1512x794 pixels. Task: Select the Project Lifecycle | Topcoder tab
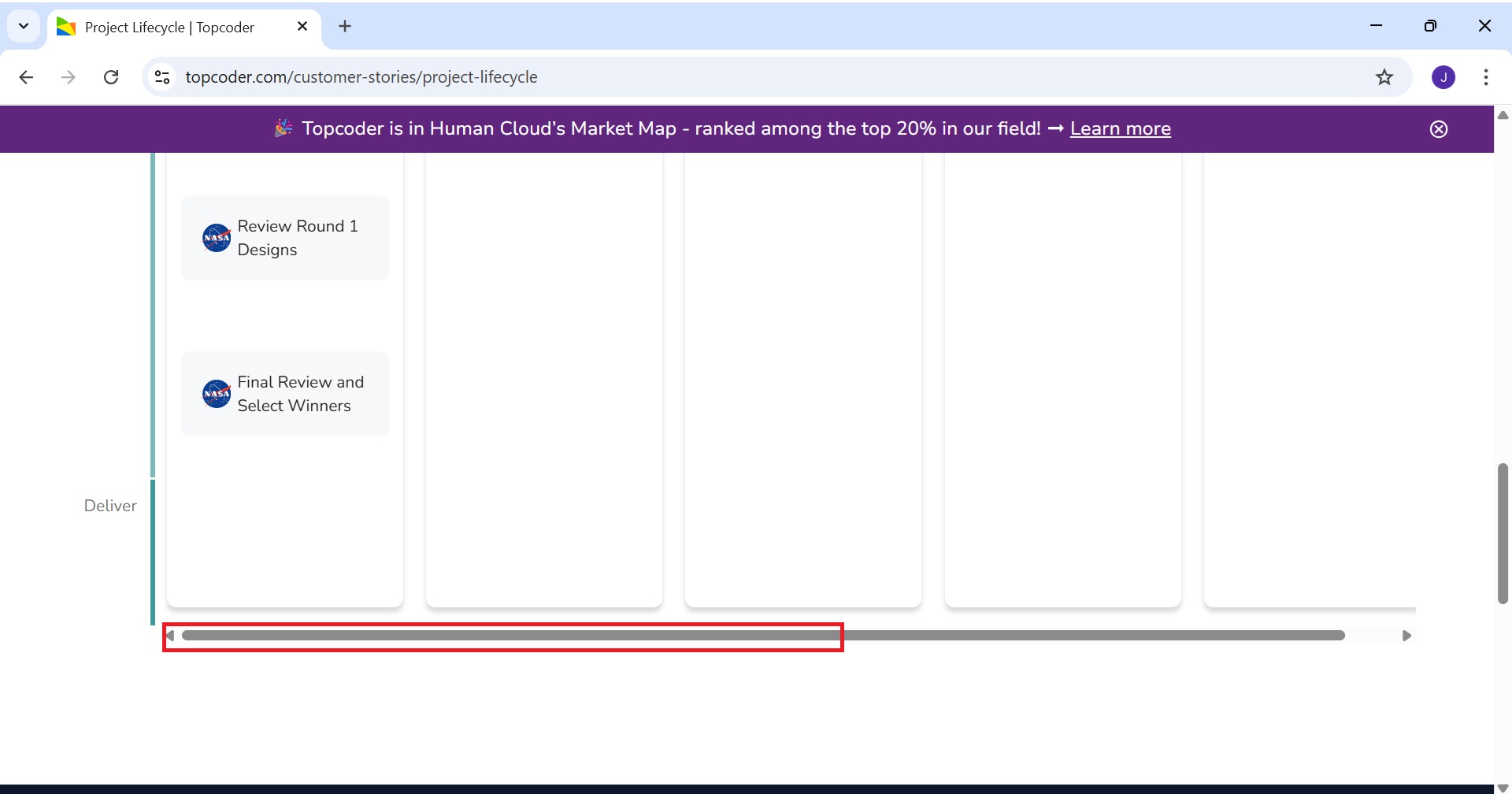169,28
